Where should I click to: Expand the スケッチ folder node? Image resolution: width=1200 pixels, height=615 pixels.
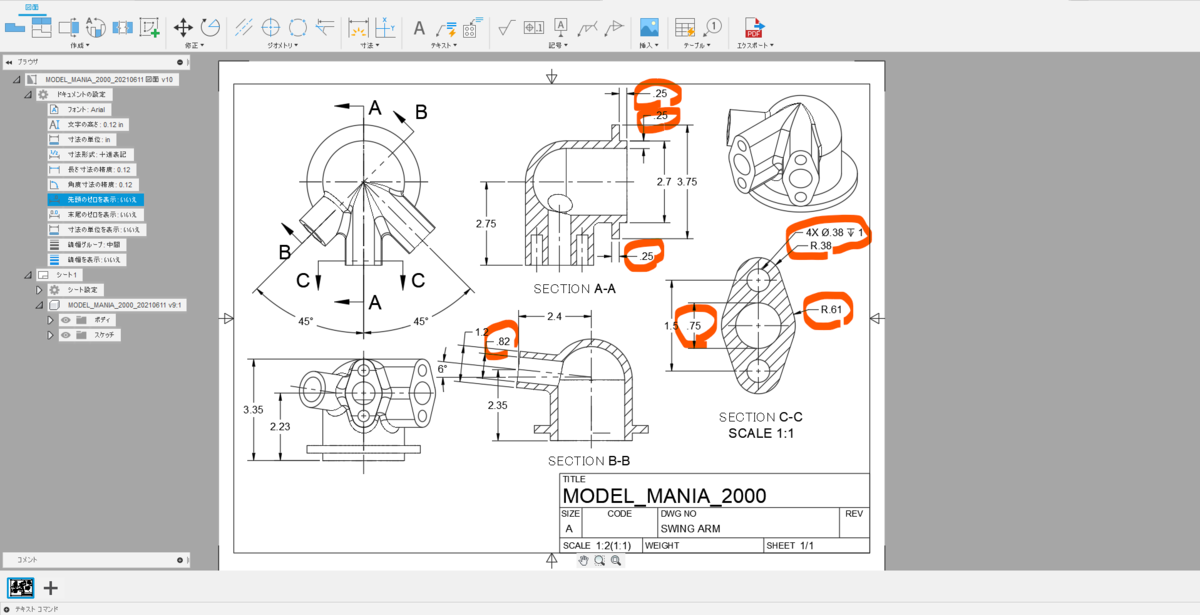52,335
